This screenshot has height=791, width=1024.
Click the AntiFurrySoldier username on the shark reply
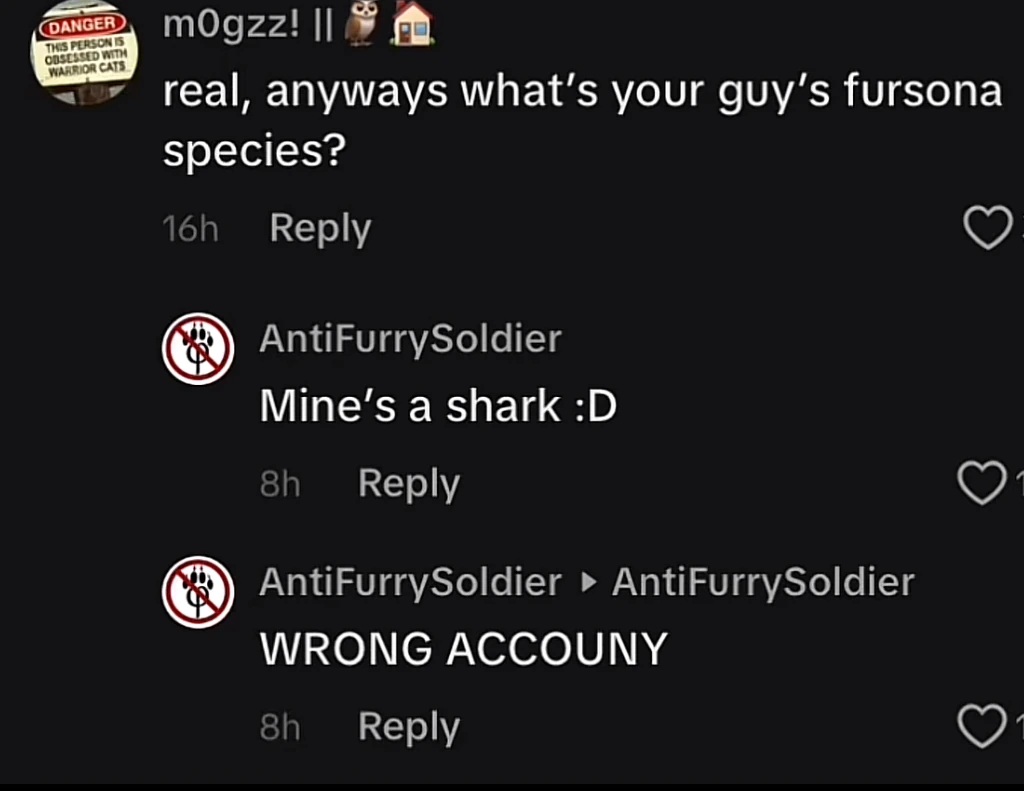tap(410, 339)
